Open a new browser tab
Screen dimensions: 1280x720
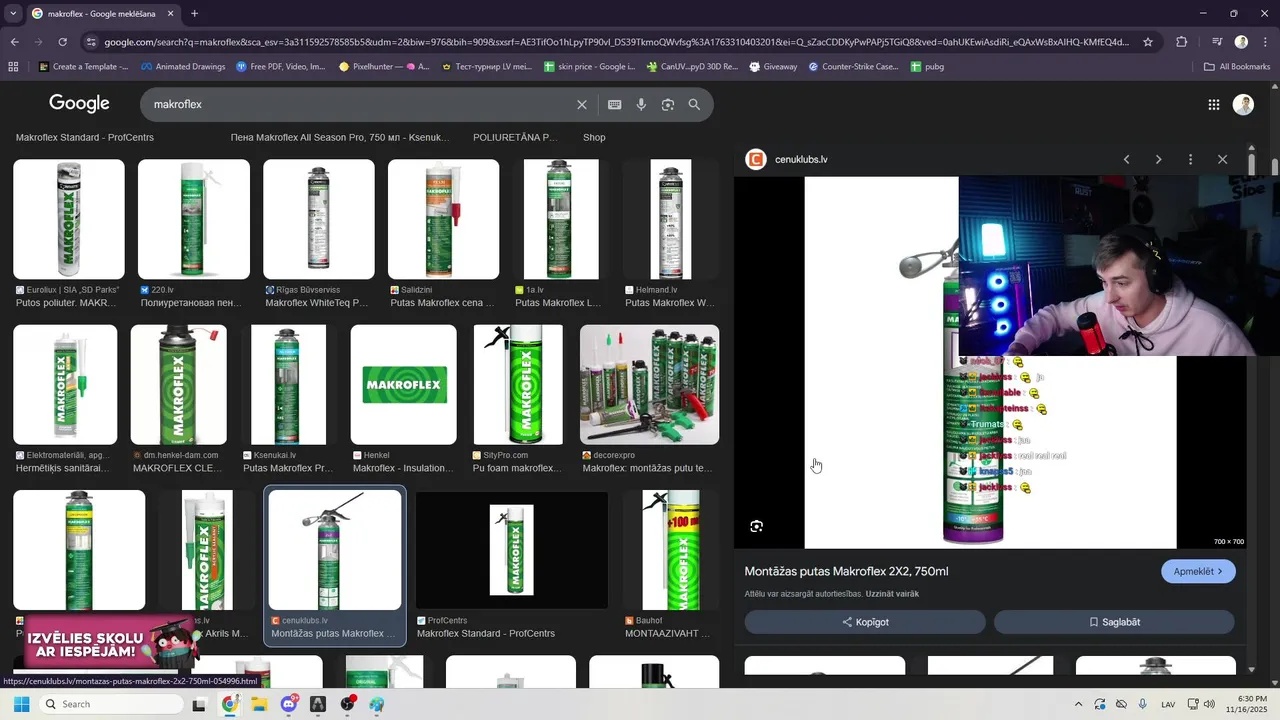point(194,14)
